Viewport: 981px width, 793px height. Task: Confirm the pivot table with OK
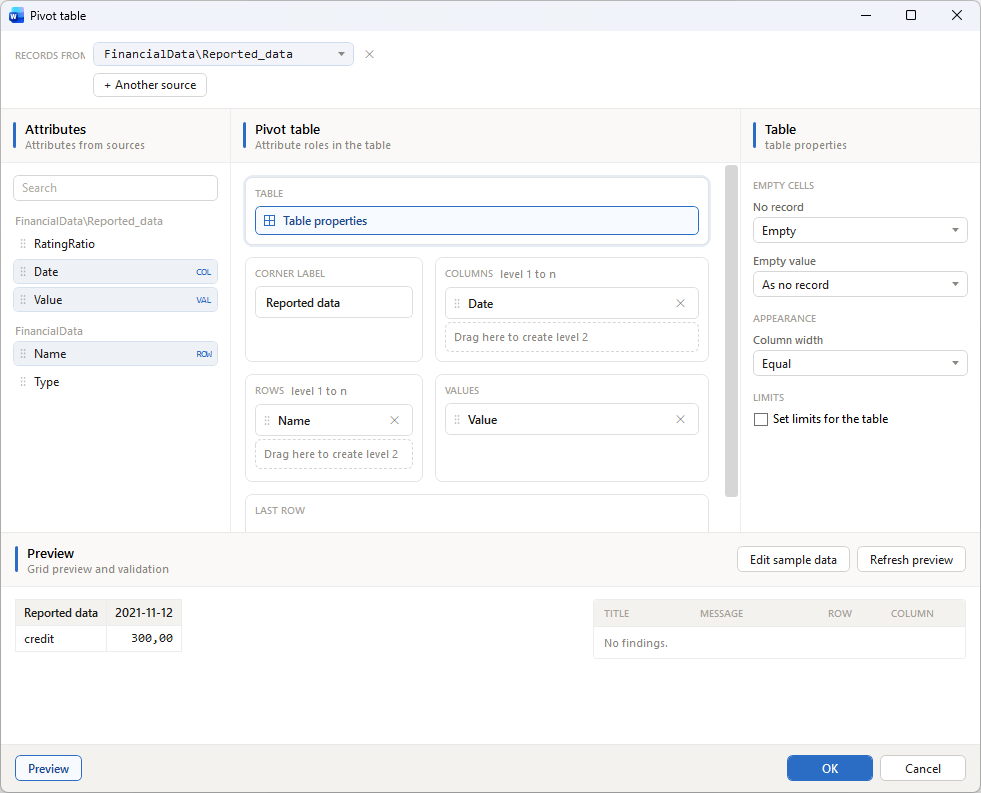pos(830,769)
